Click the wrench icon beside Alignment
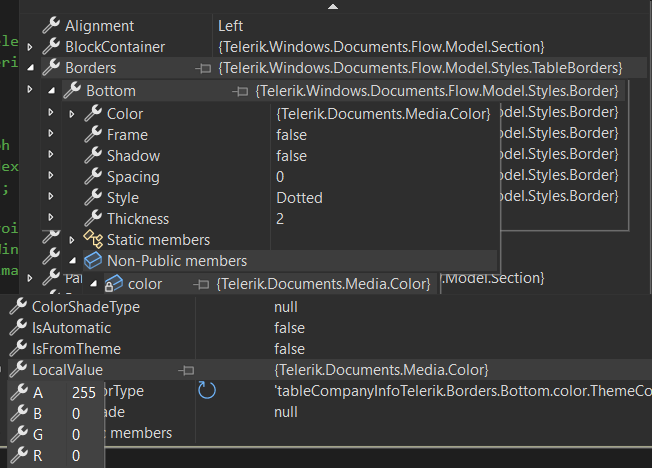Screen dimensions: 652x468 point(50,25)
